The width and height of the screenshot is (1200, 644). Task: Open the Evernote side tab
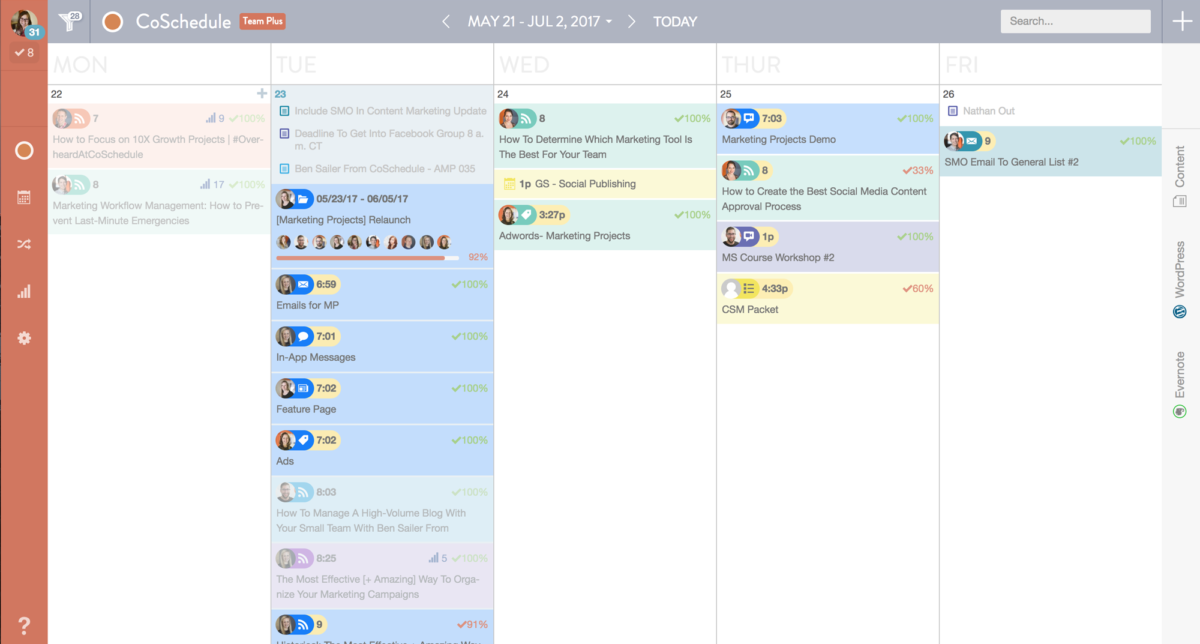coord(1180,384)
